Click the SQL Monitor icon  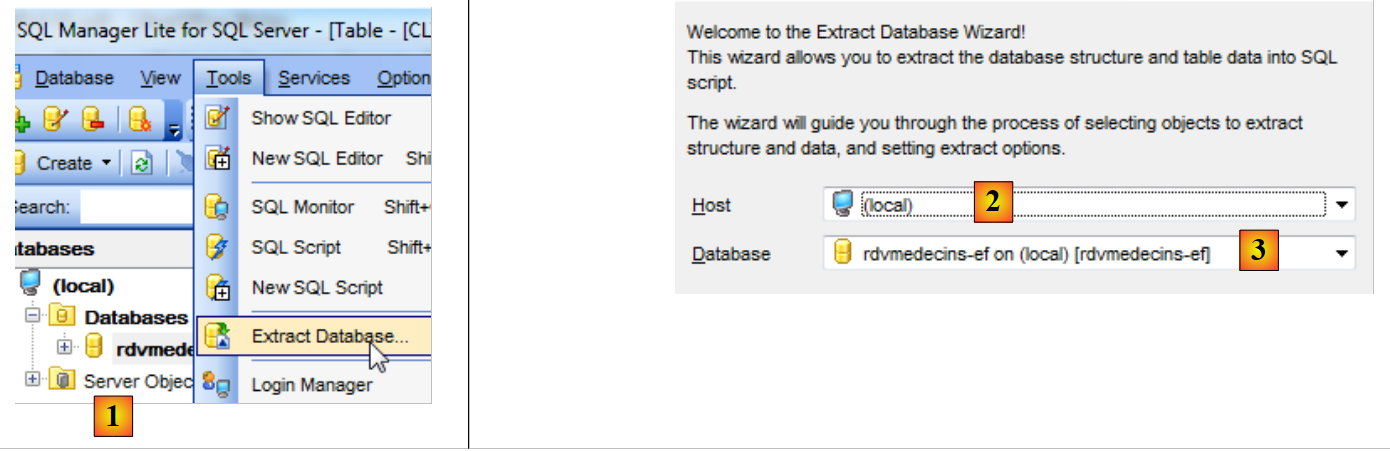point(217,207)
